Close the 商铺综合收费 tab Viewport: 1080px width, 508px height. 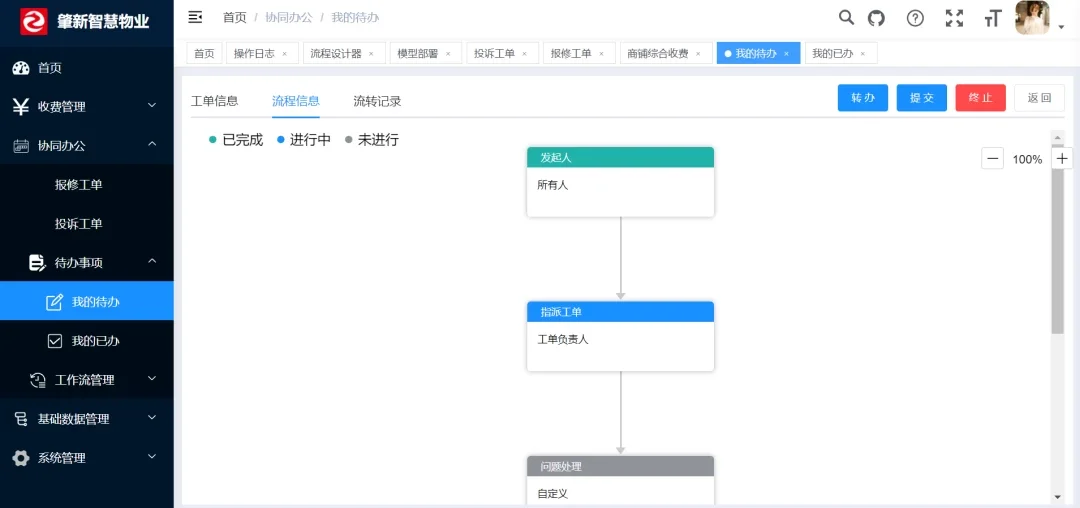click(698, 54)
